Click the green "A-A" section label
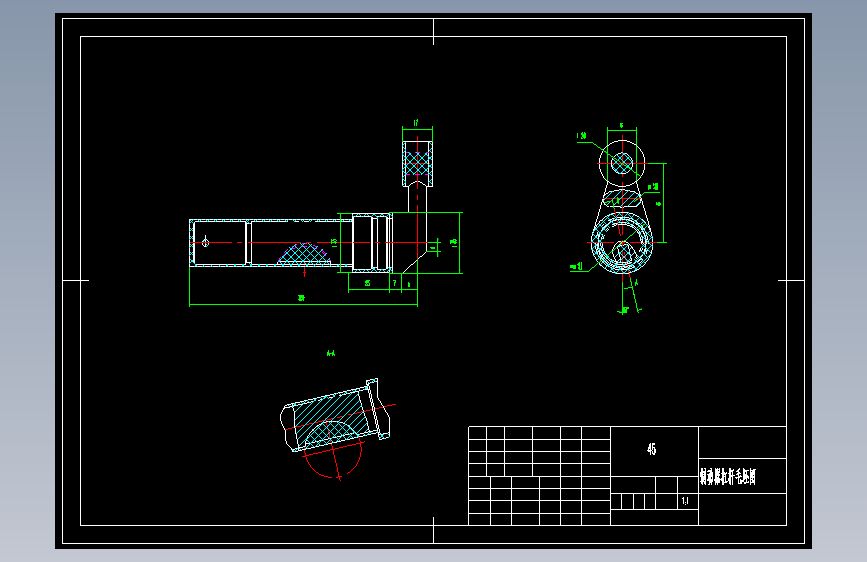This screenshot has height=562, width=867. tap(331, 353)
